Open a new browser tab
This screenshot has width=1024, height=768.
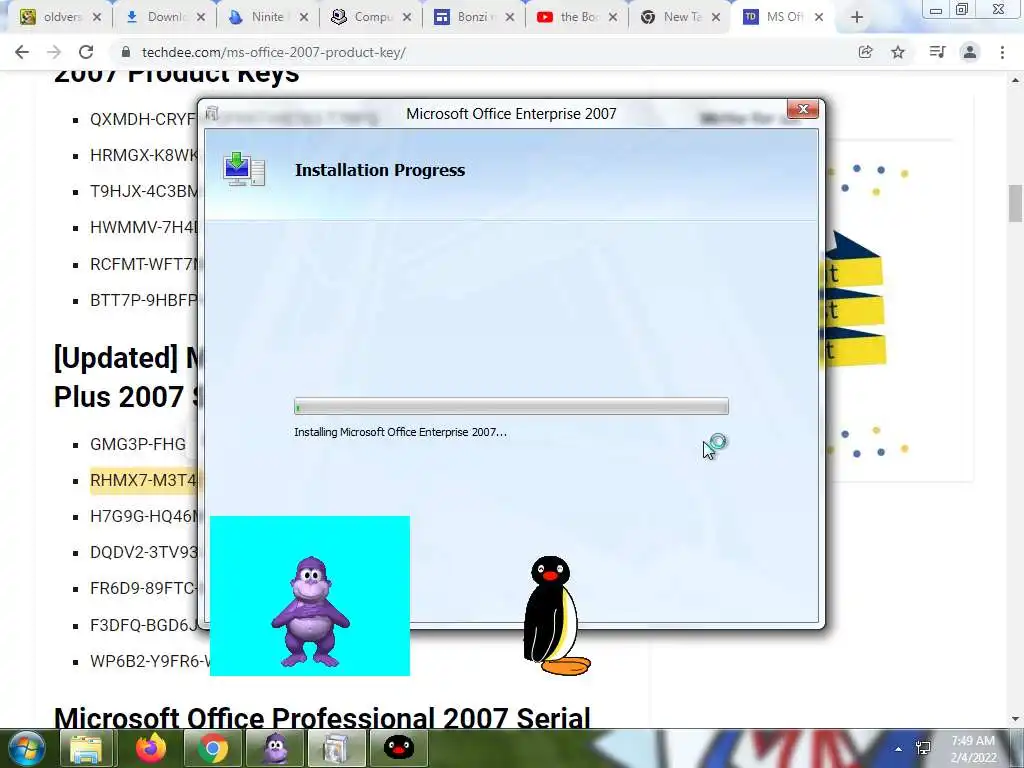(857, 18)
